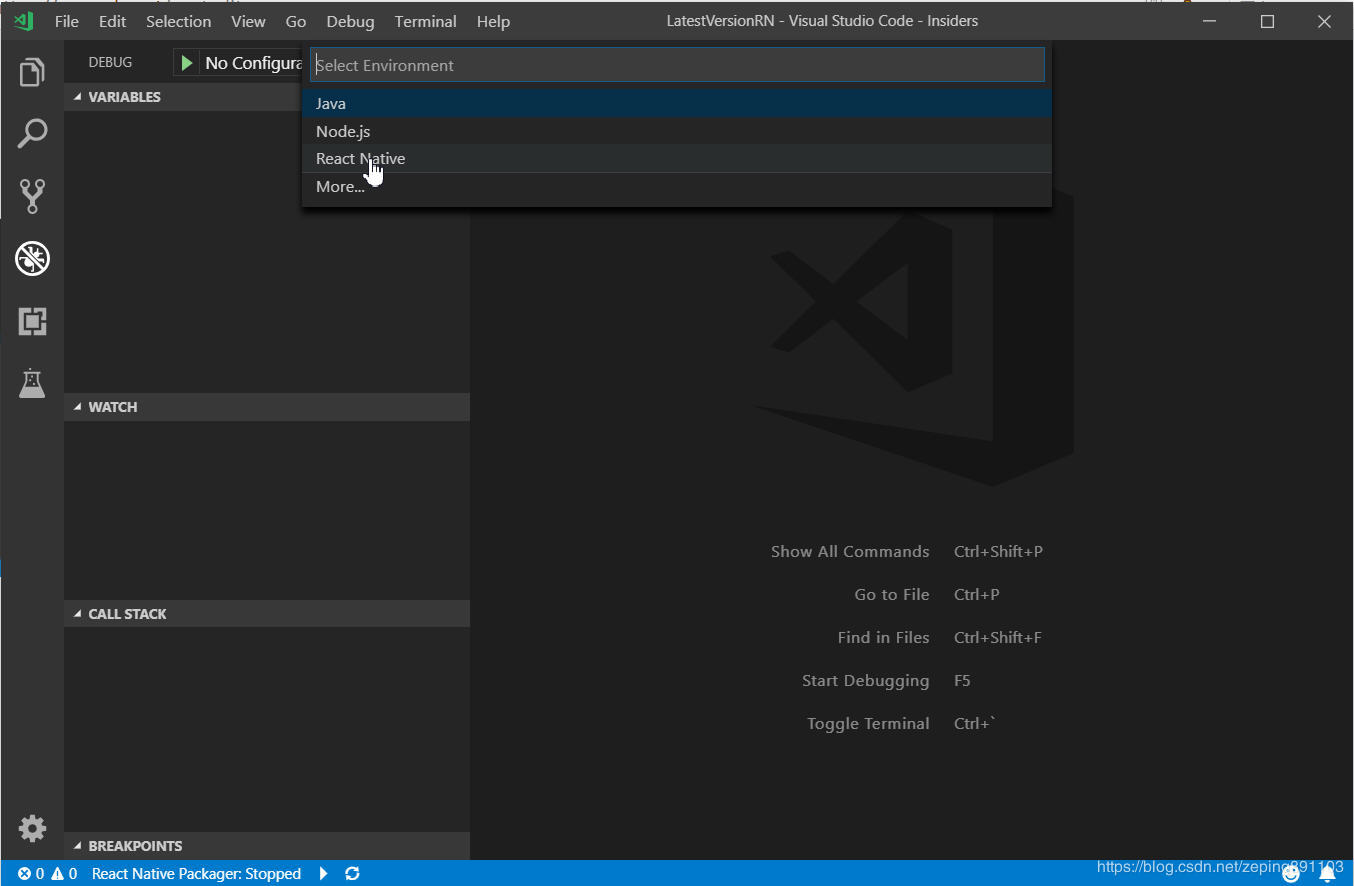1354x886 pixels.
Task: Open the No Configurations dropdown
Action: (253, 63)
